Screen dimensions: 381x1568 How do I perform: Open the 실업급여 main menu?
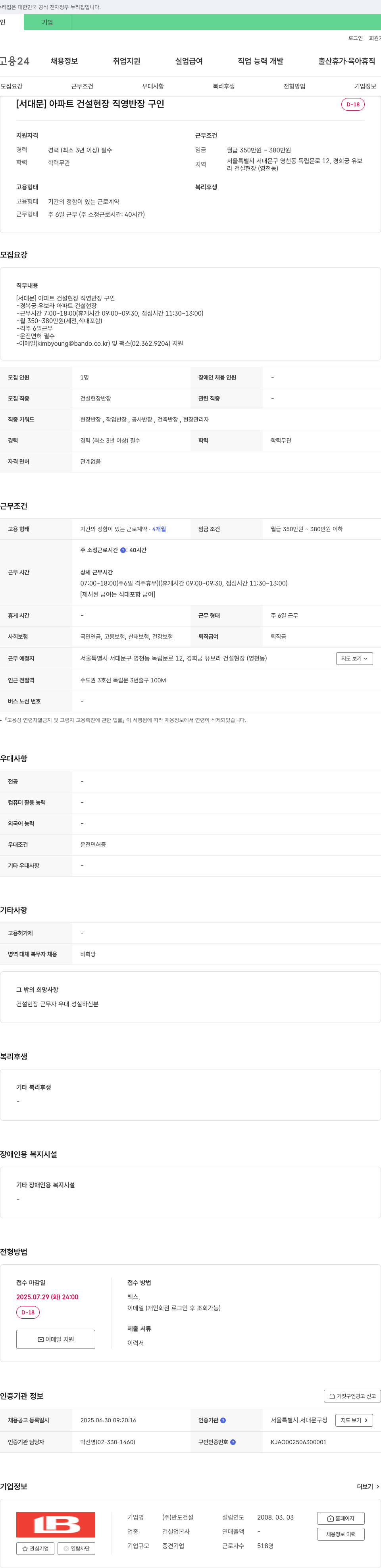[189, 61]
